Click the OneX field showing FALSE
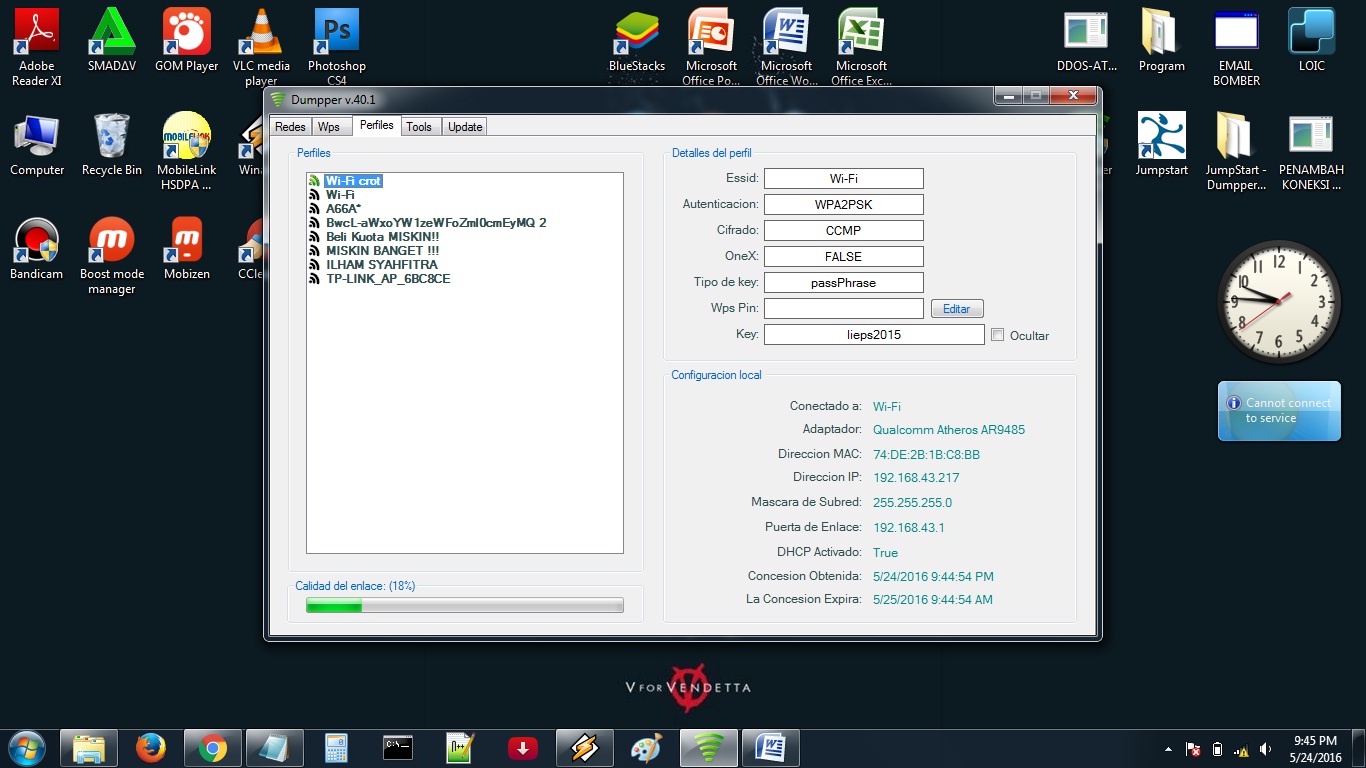 pyautogui.click(x=844, y=256)
